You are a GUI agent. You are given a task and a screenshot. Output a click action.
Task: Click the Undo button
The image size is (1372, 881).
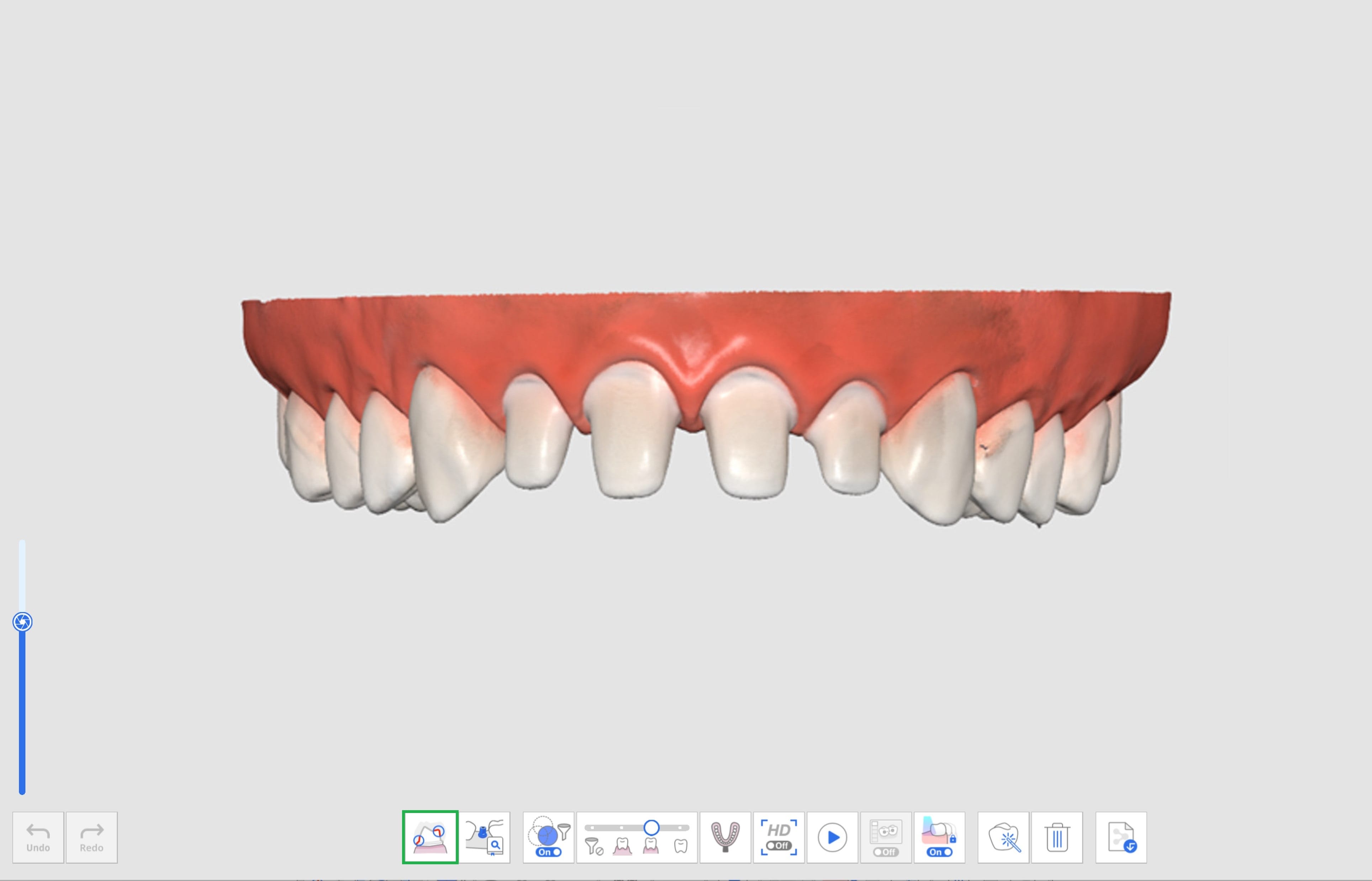click(38, 837)
